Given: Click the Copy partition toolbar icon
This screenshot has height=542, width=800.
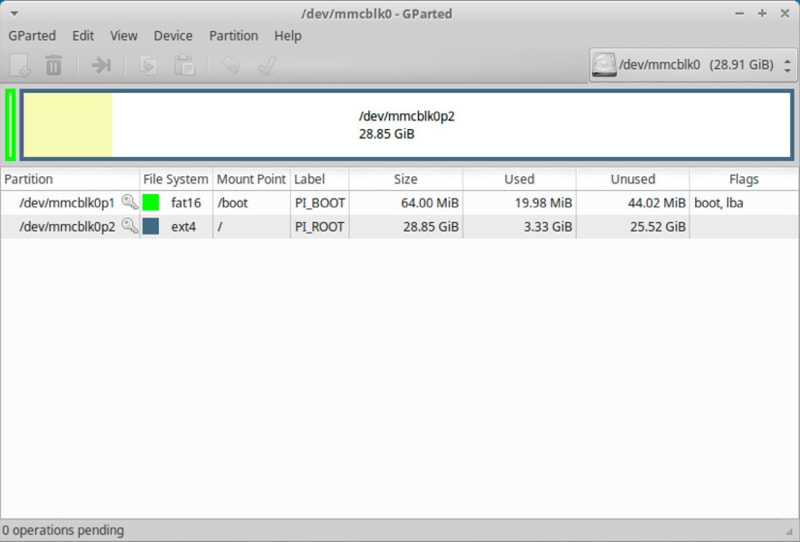Looking at the screenshot, I should coord(148,65).
